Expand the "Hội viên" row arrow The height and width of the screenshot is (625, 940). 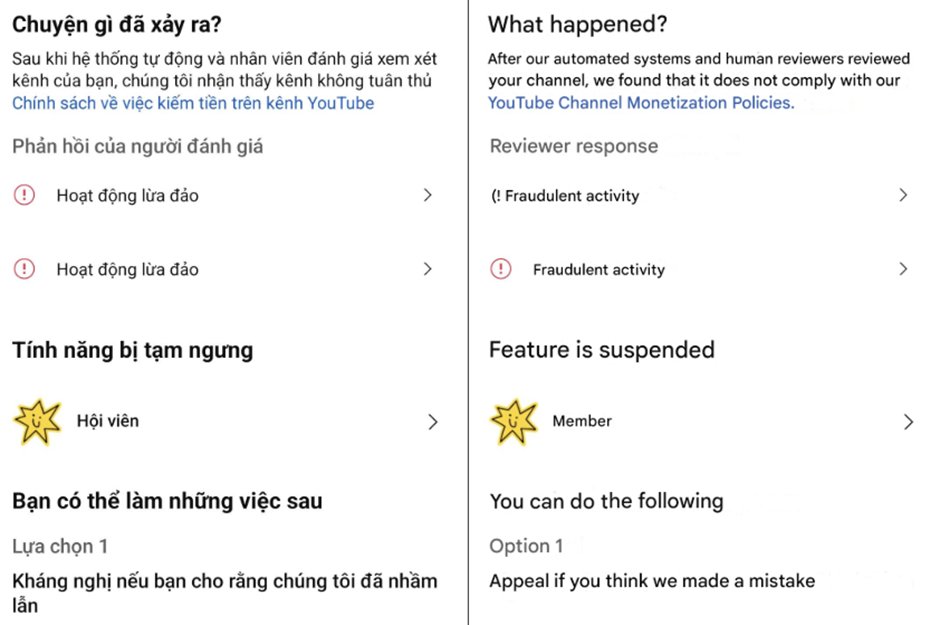[432, 422]
